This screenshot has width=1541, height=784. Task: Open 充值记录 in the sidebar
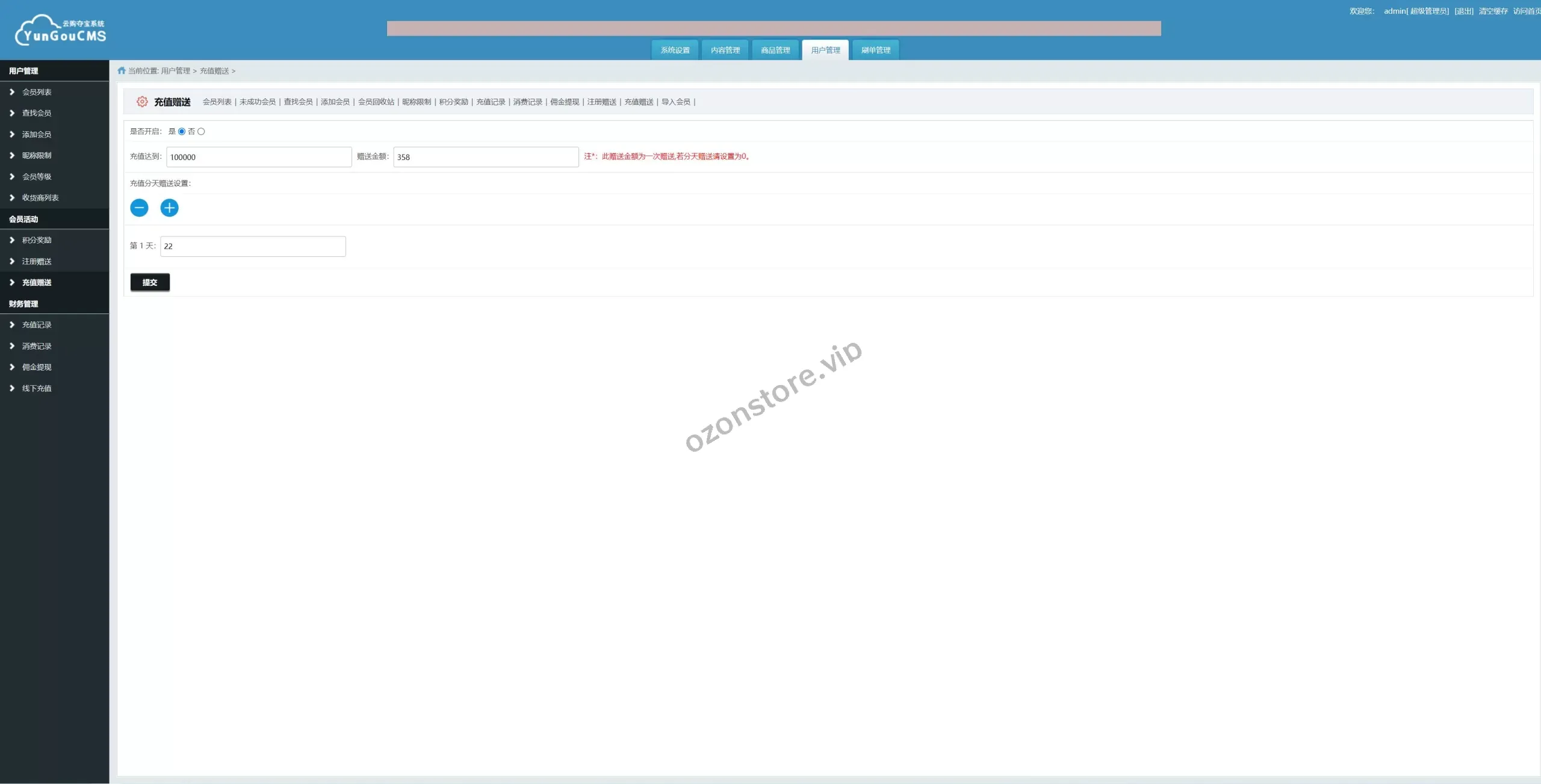click(x=37, y=325)
